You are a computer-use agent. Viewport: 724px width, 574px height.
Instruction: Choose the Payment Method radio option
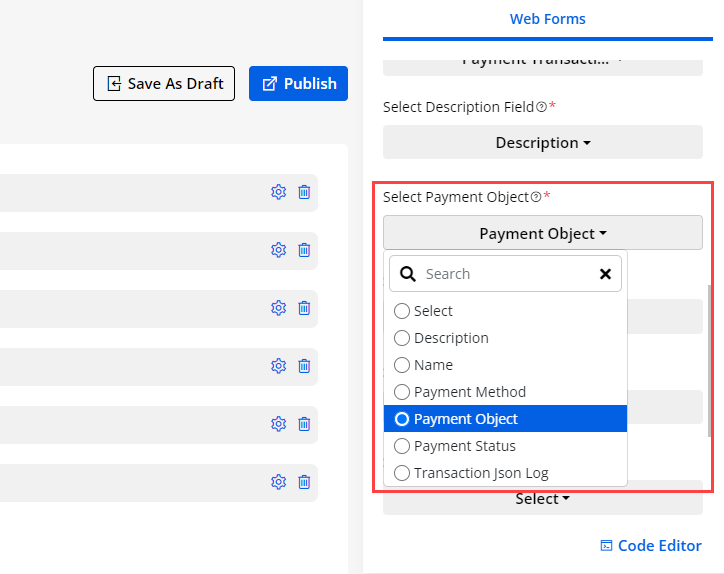402,392
